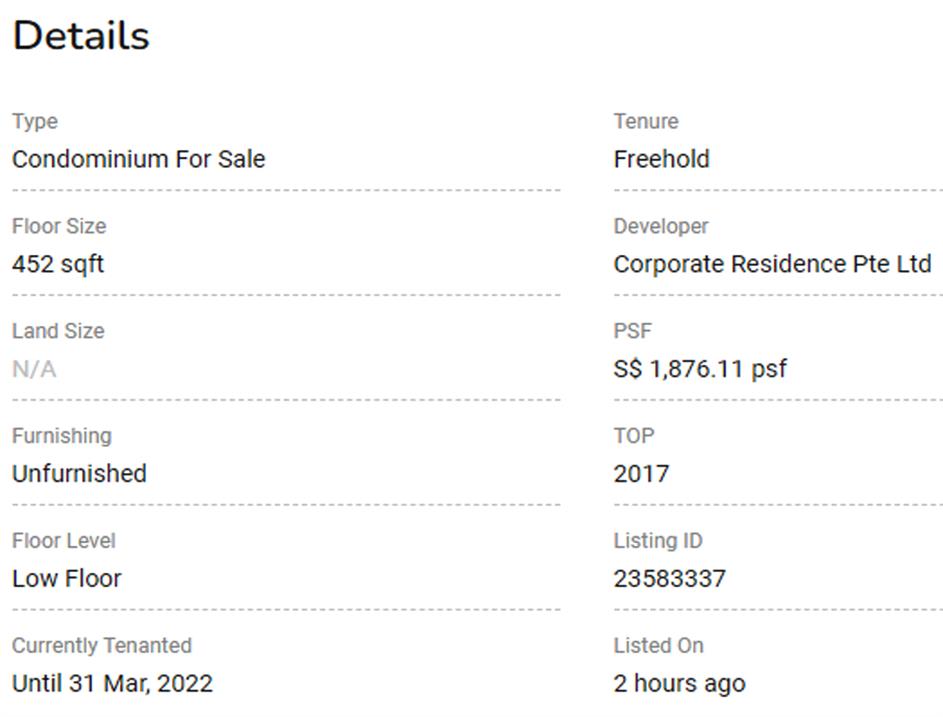Screen dimensions: 943x717
Task: Click the Listed On label
Action: [x=658, y=645]
